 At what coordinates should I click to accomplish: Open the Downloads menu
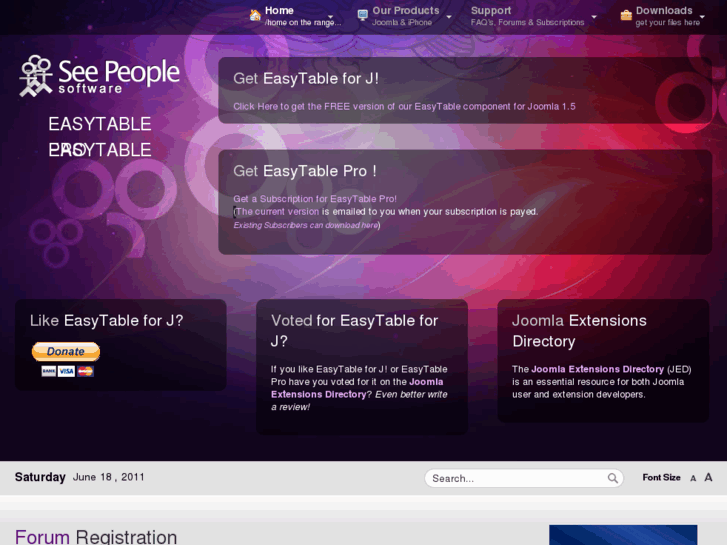(667, 16)
